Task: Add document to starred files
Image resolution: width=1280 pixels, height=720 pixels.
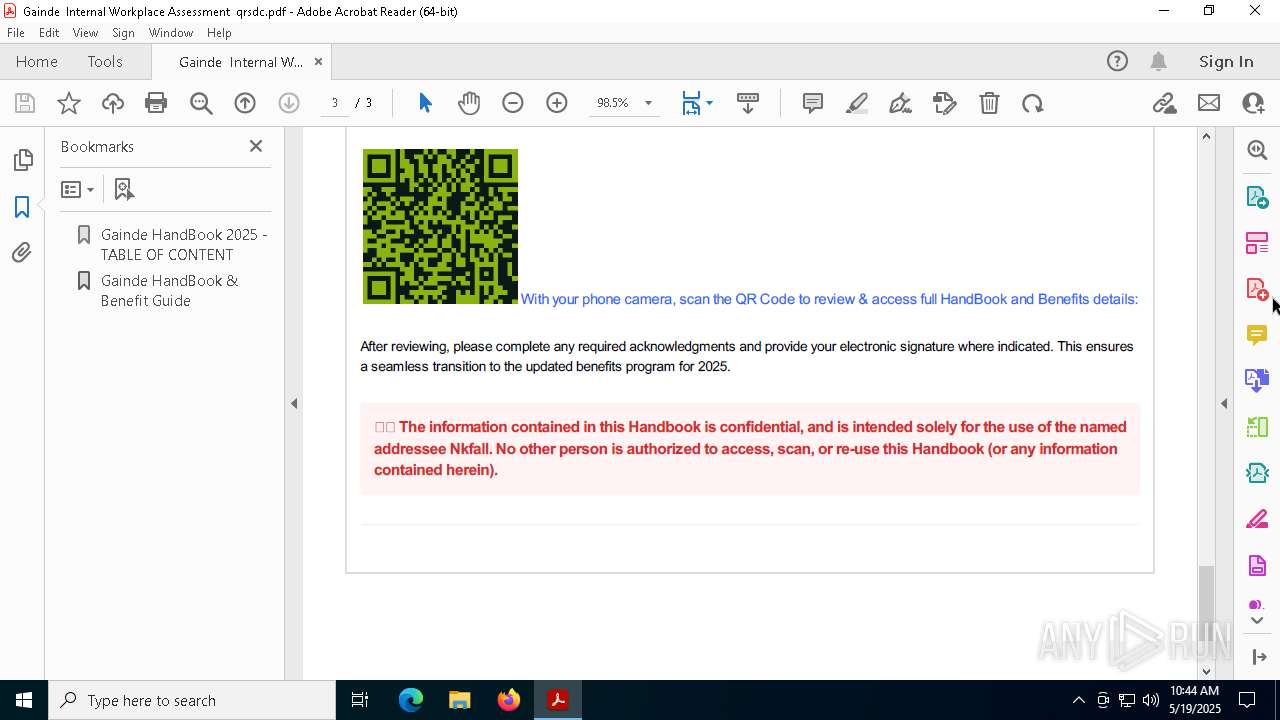Action: (x=69, y=103)
